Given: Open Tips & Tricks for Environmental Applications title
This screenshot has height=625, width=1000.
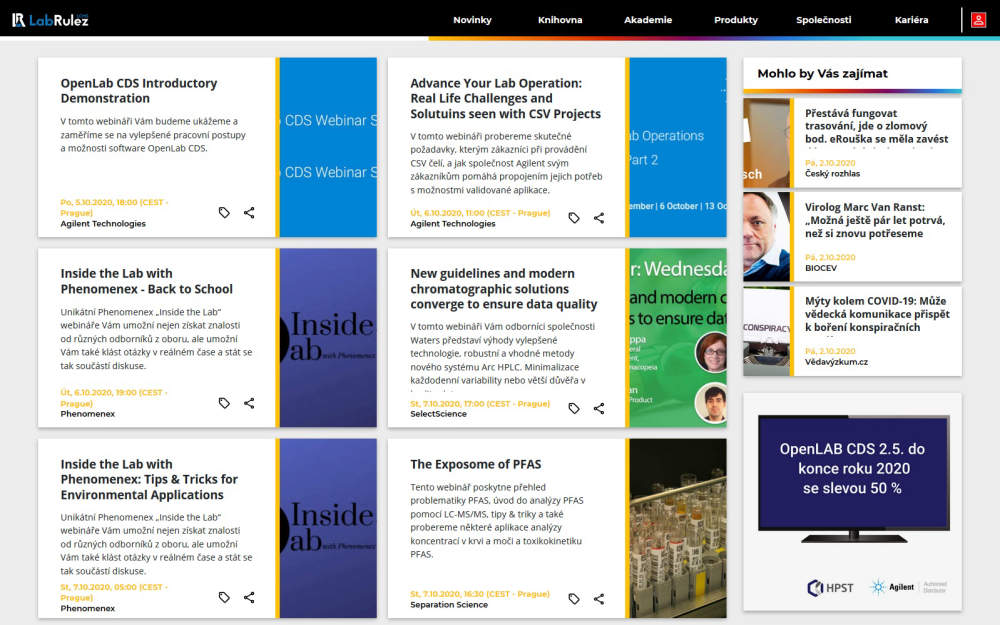Looking at the screenshot, I should coord(149,480).
